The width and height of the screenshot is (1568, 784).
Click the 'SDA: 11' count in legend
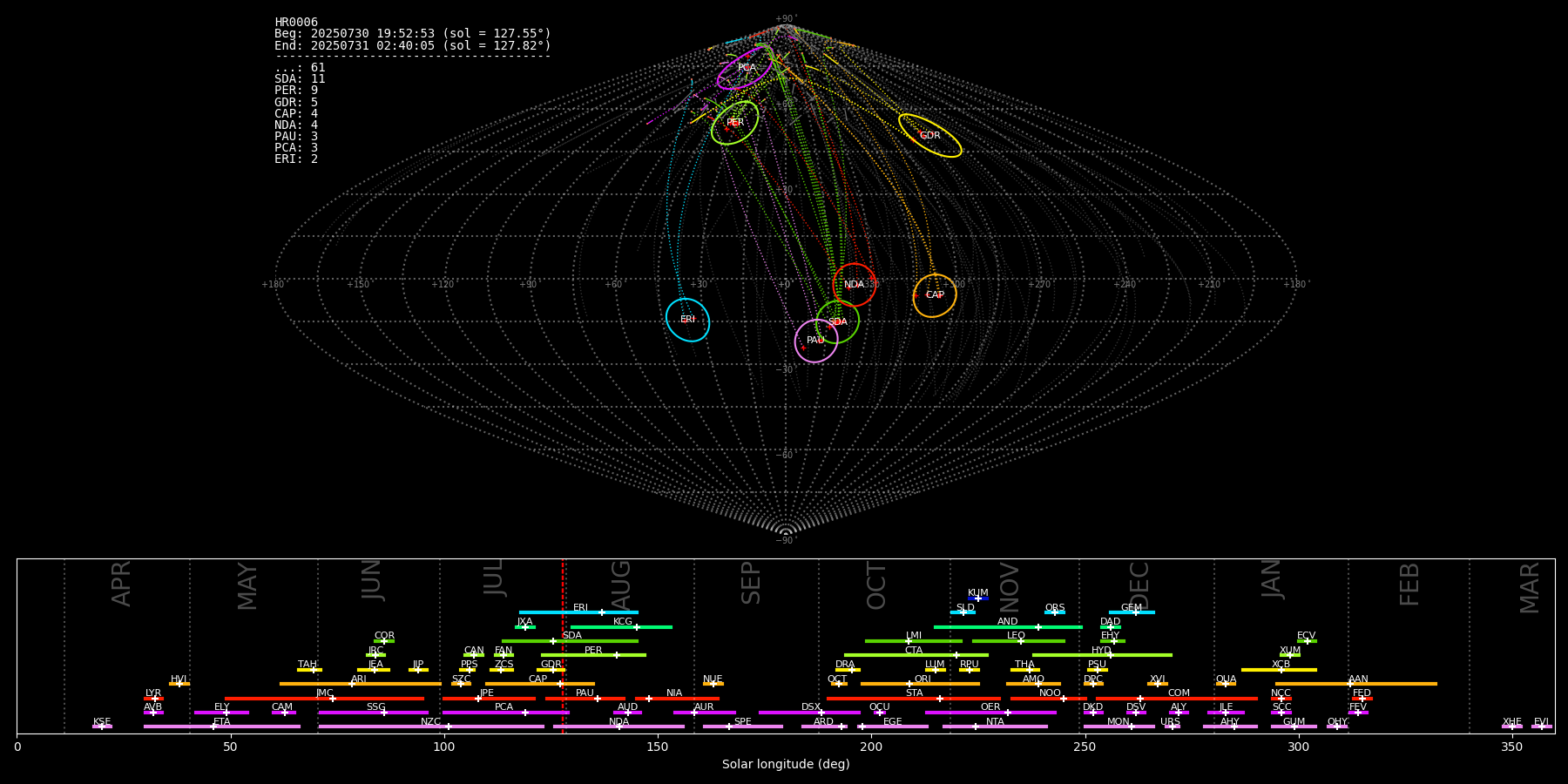coord(300,79)
